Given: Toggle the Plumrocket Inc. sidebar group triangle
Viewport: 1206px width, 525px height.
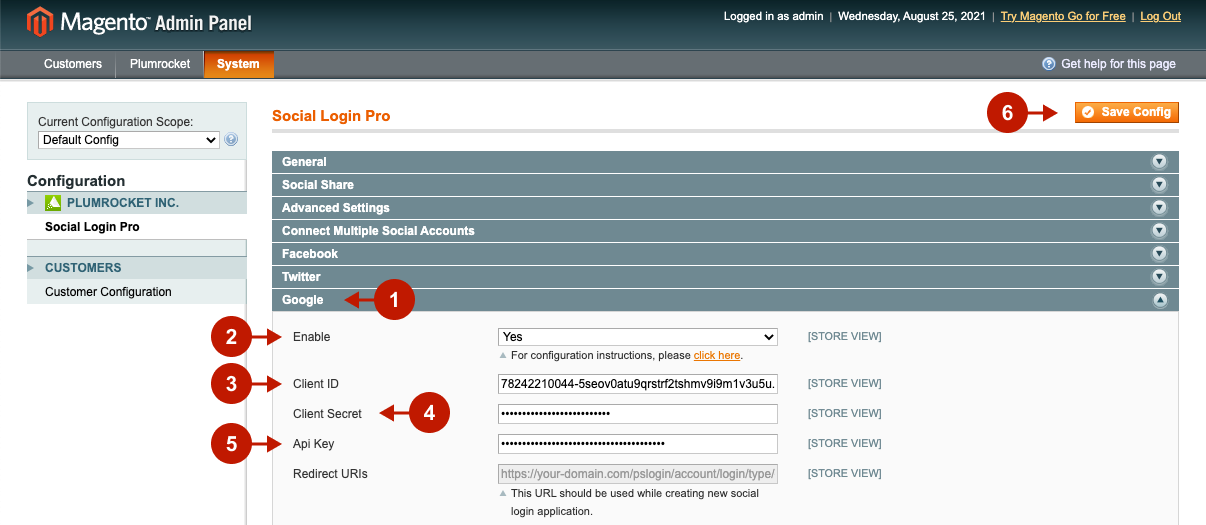Looking at the screenshot, I should (31, 203).
